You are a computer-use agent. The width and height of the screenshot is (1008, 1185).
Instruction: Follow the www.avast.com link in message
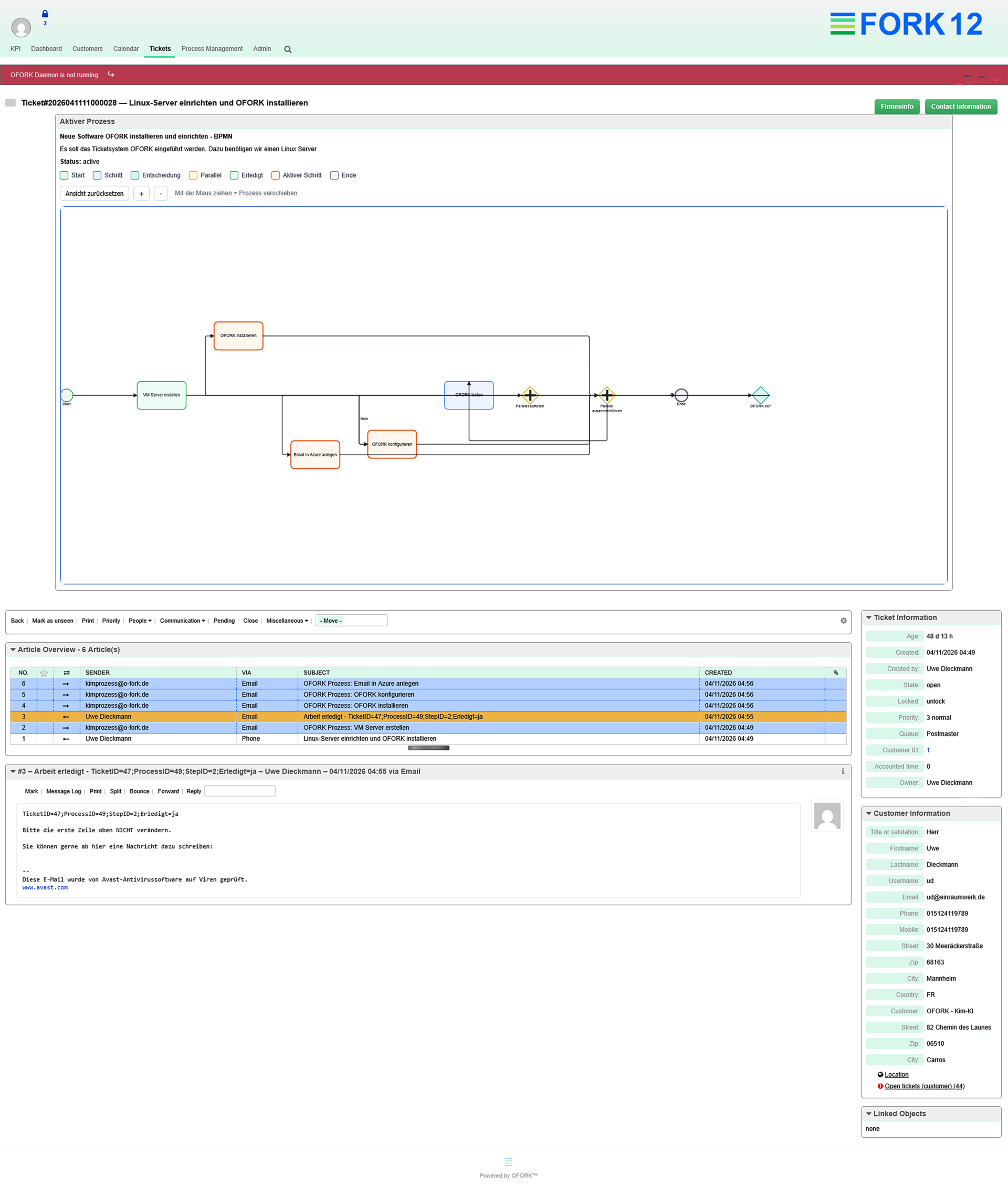point(45,888)
